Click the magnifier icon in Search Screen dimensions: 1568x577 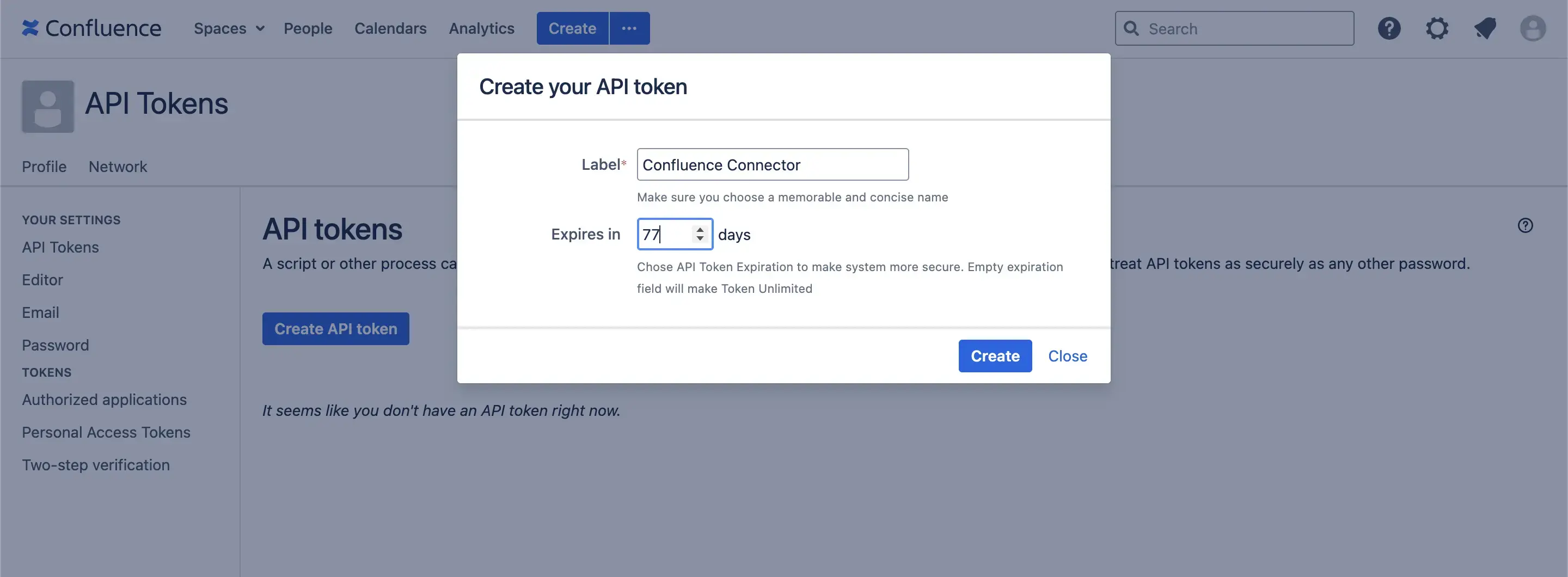[1131, 28]
